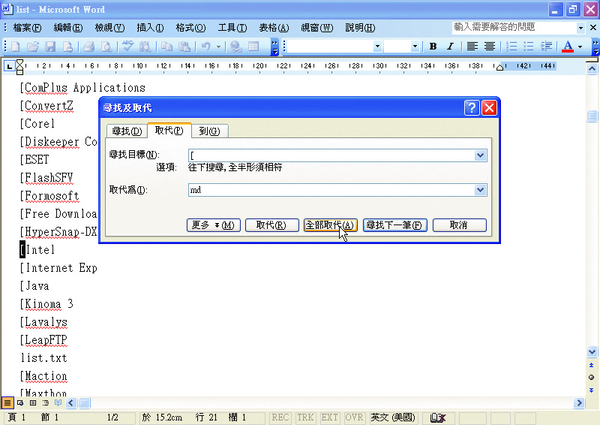Viewport: 600px width, 425px height.
Task: Click in the Find what input field
Action: coord(331,155)
